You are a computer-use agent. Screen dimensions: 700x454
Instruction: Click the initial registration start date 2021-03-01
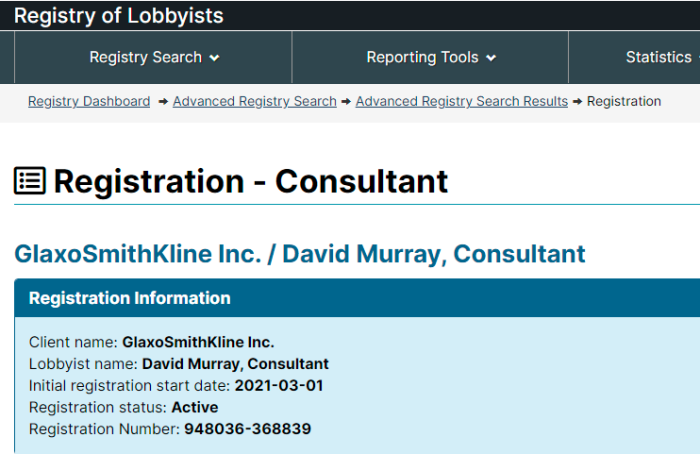[x=279, y=386]
